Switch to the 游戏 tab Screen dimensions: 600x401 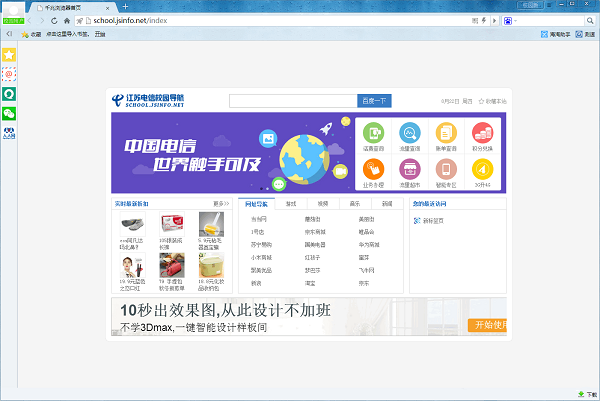click(x=291, y=204)
